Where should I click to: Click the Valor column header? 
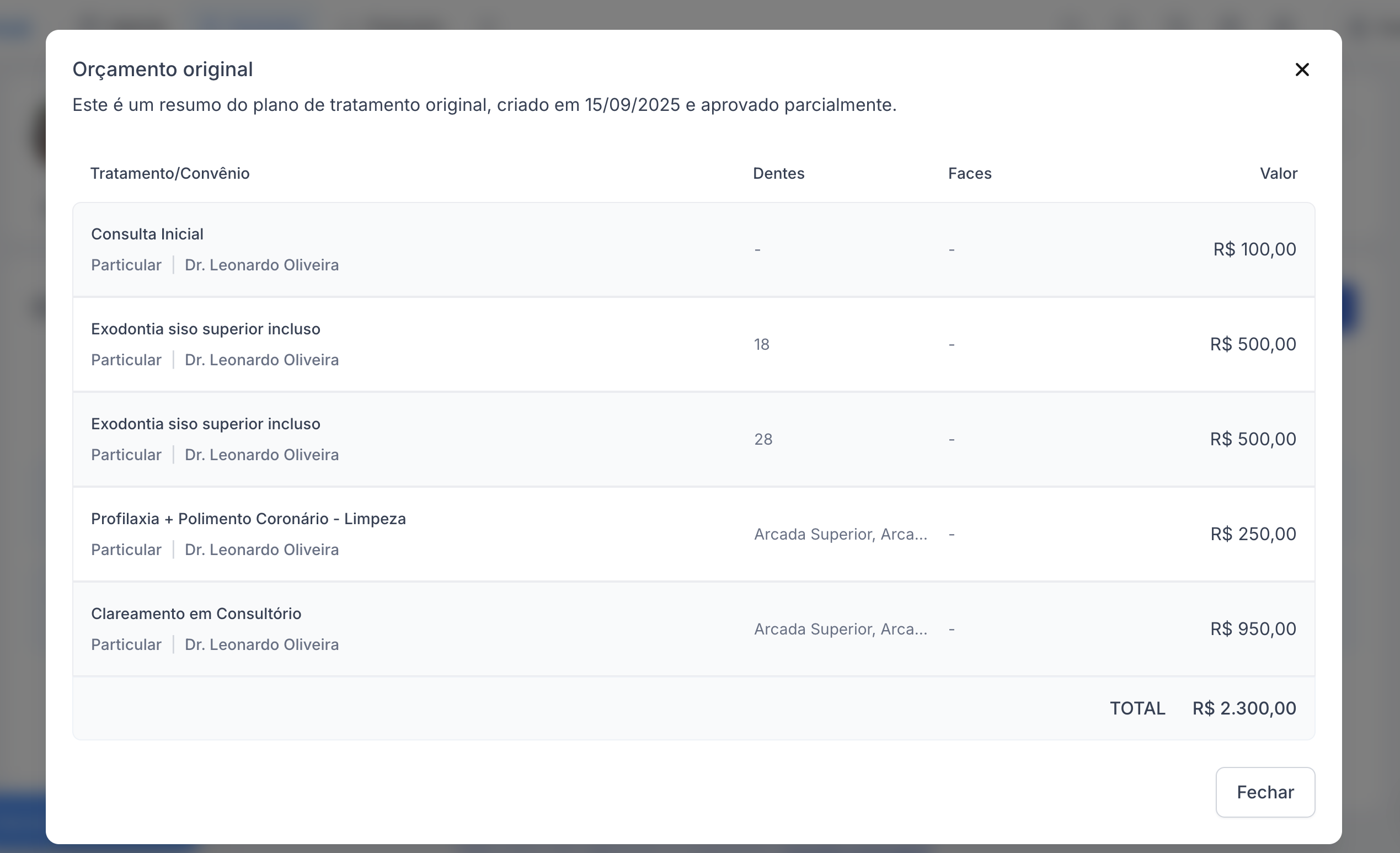click(1278, 173)
